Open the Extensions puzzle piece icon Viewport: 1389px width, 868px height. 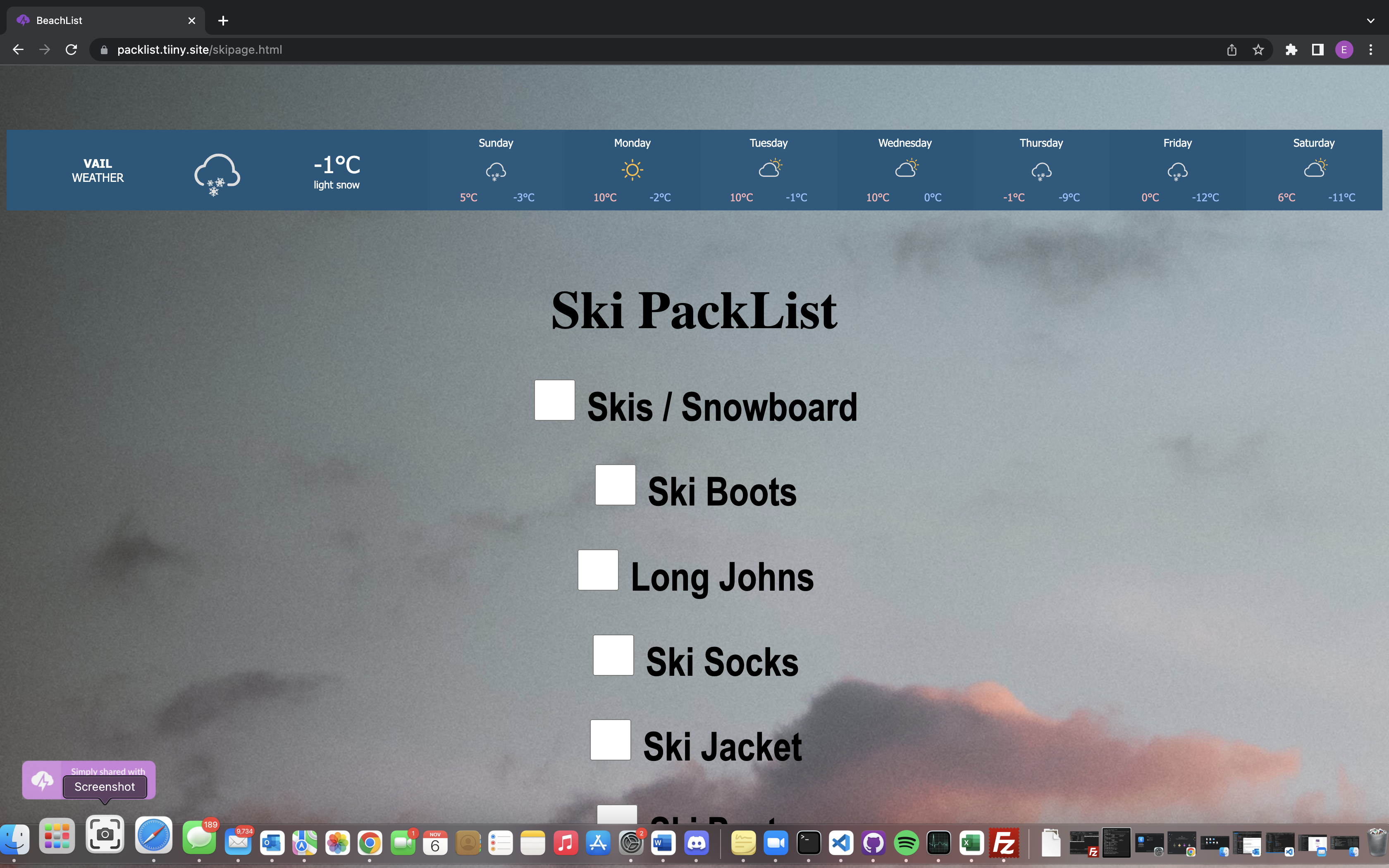click(1291, 50)
